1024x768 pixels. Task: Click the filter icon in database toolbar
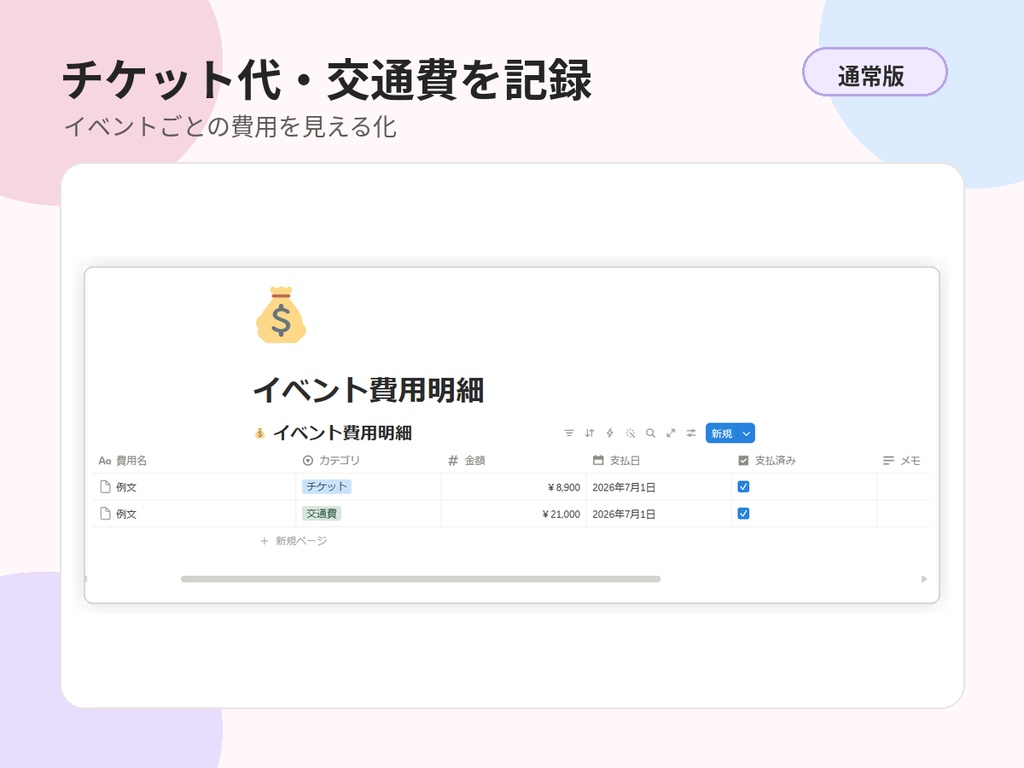569,433
